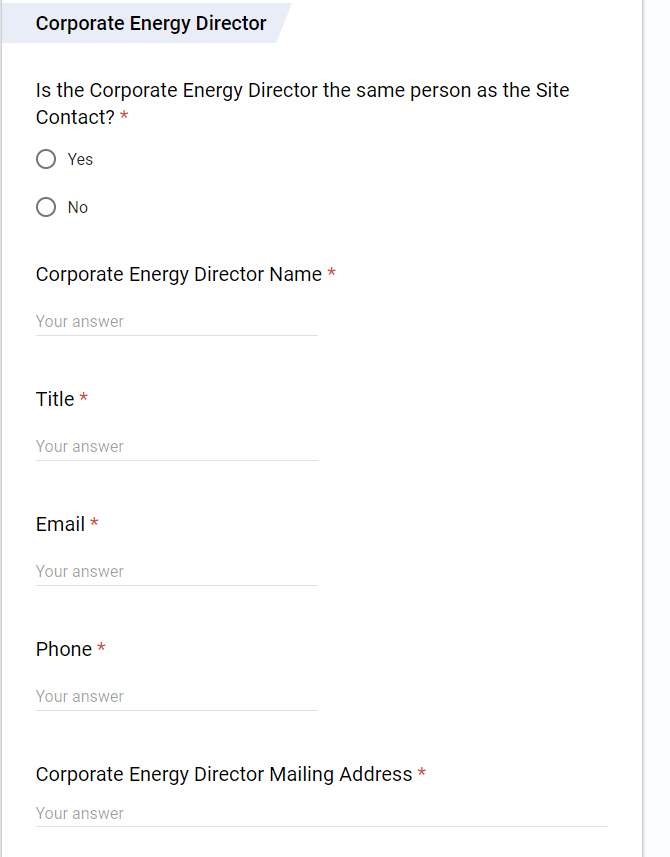Click the 'Corporate Energy Director Mailing Address' label
670x857 pixels.
(224, 774)
